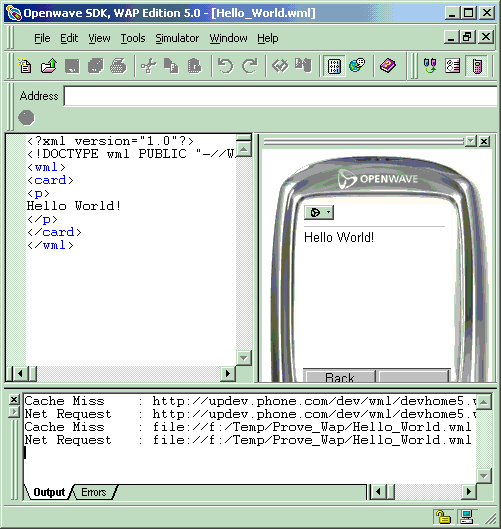Open the File menu
Screen dimensions: 501x529
tap(42, 38)
